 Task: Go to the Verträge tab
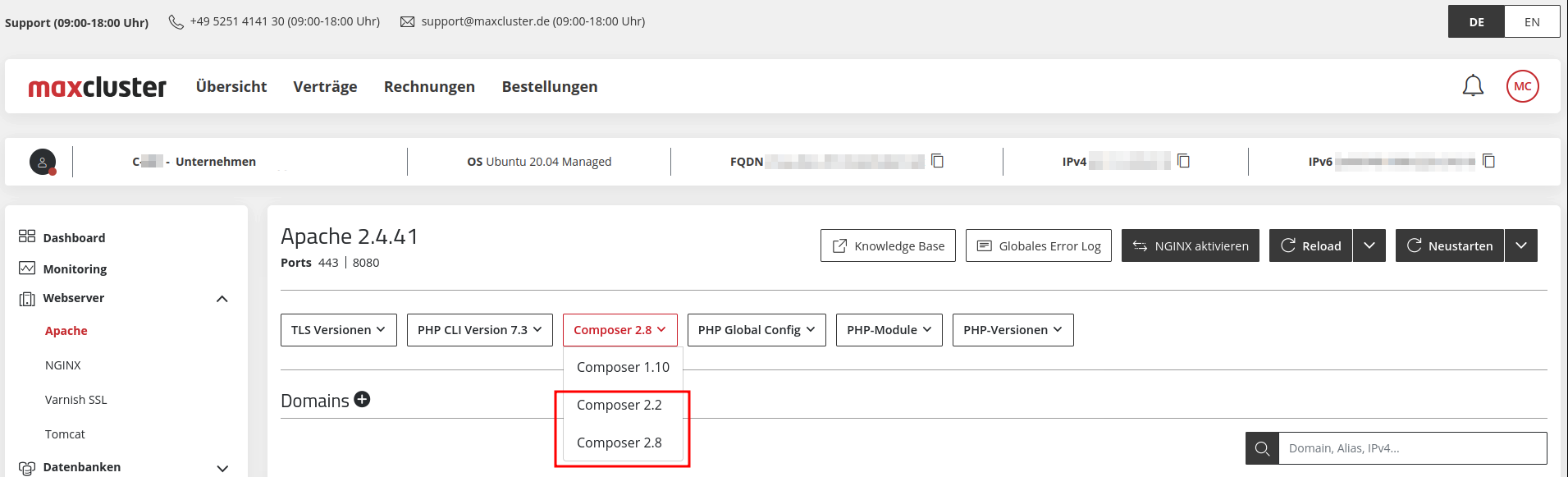coord(325,86)
